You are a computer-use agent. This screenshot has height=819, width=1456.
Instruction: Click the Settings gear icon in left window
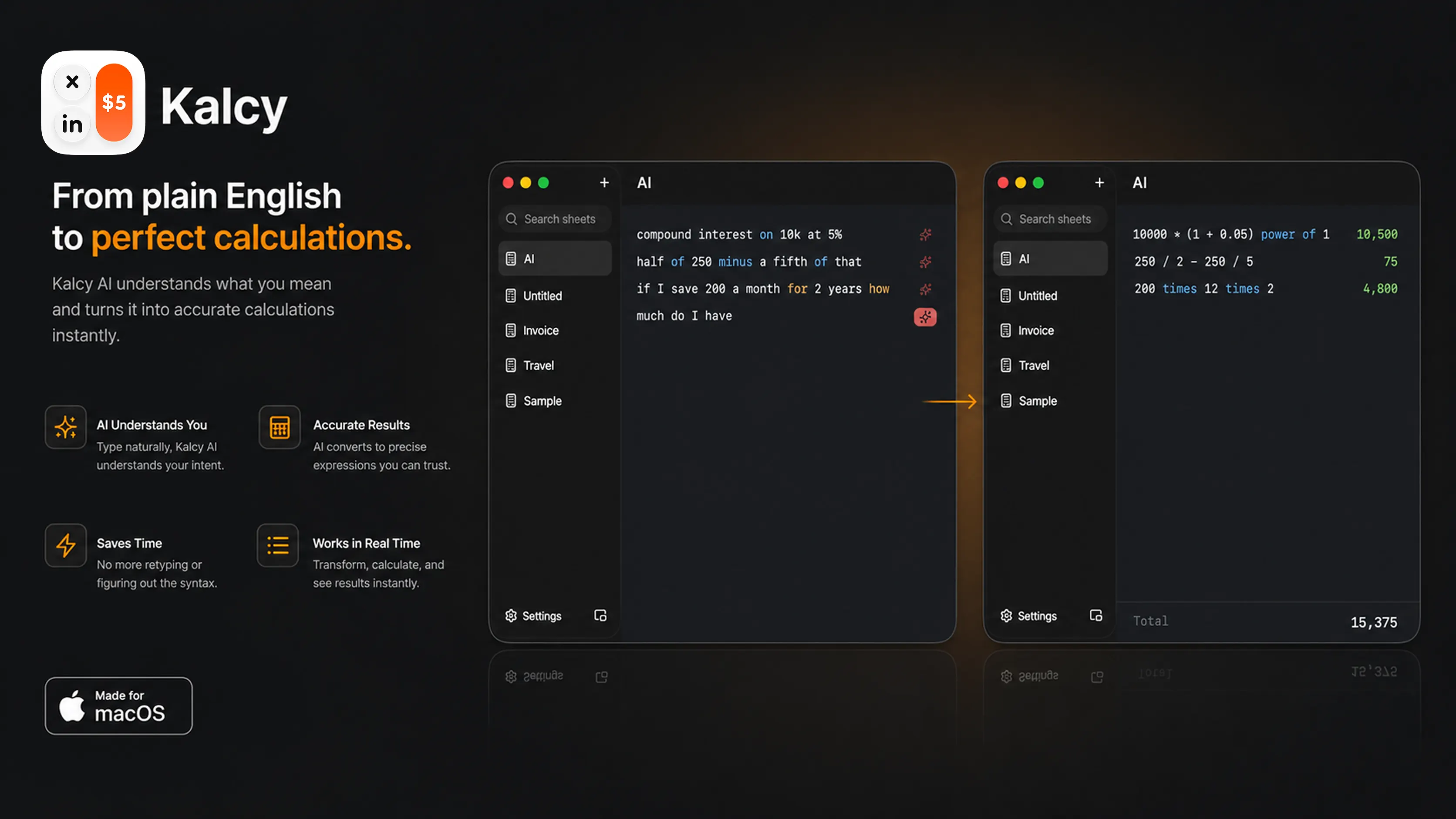tap(511, 616)
